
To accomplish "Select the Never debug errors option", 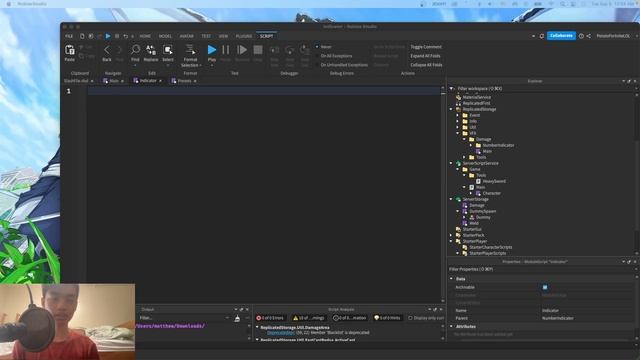I will coord(323,47).
